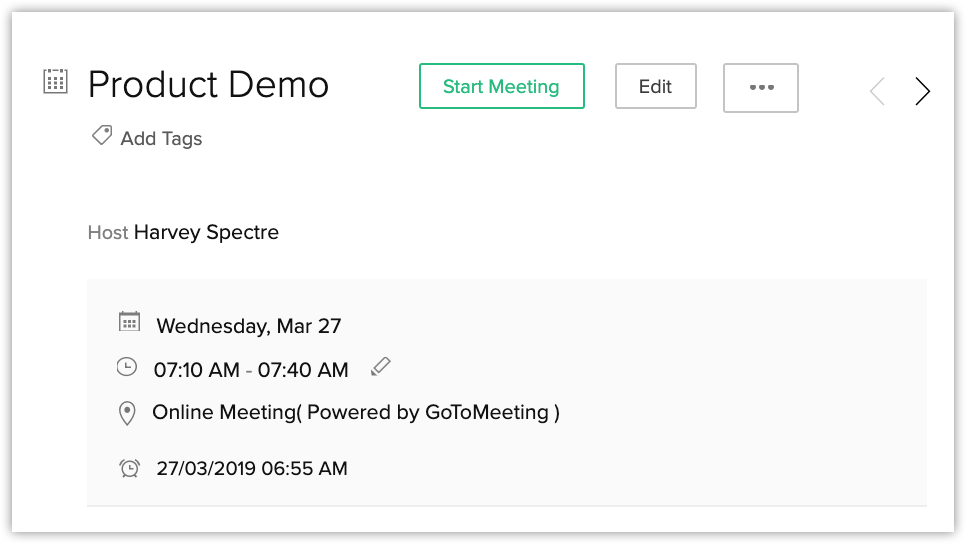The width and height of the screenshot is (966, 544).
Task: Go to the previous record arrow
Action: click(x=877, y=92)
